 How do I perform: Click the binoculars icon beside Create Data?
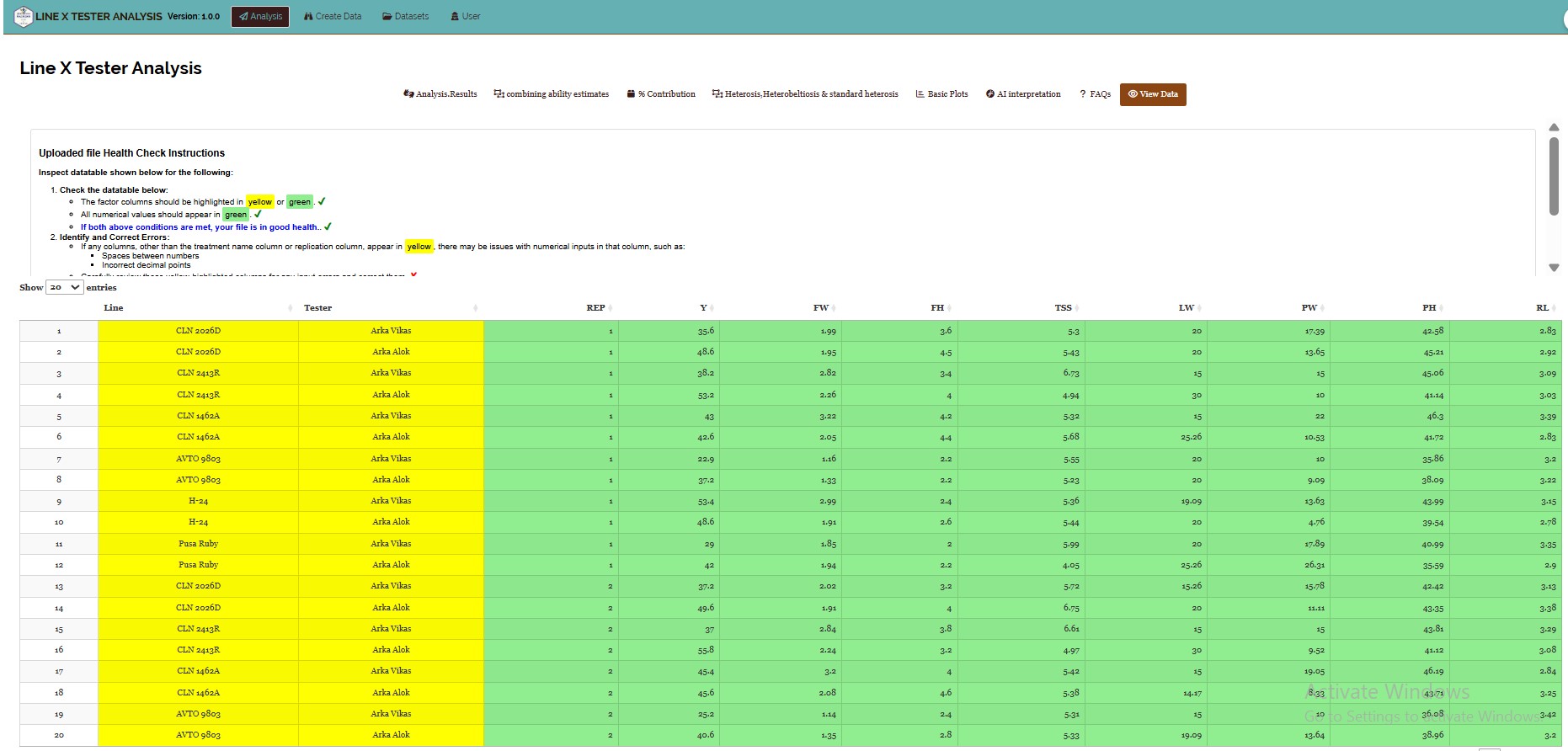click(x=308, y=17)
